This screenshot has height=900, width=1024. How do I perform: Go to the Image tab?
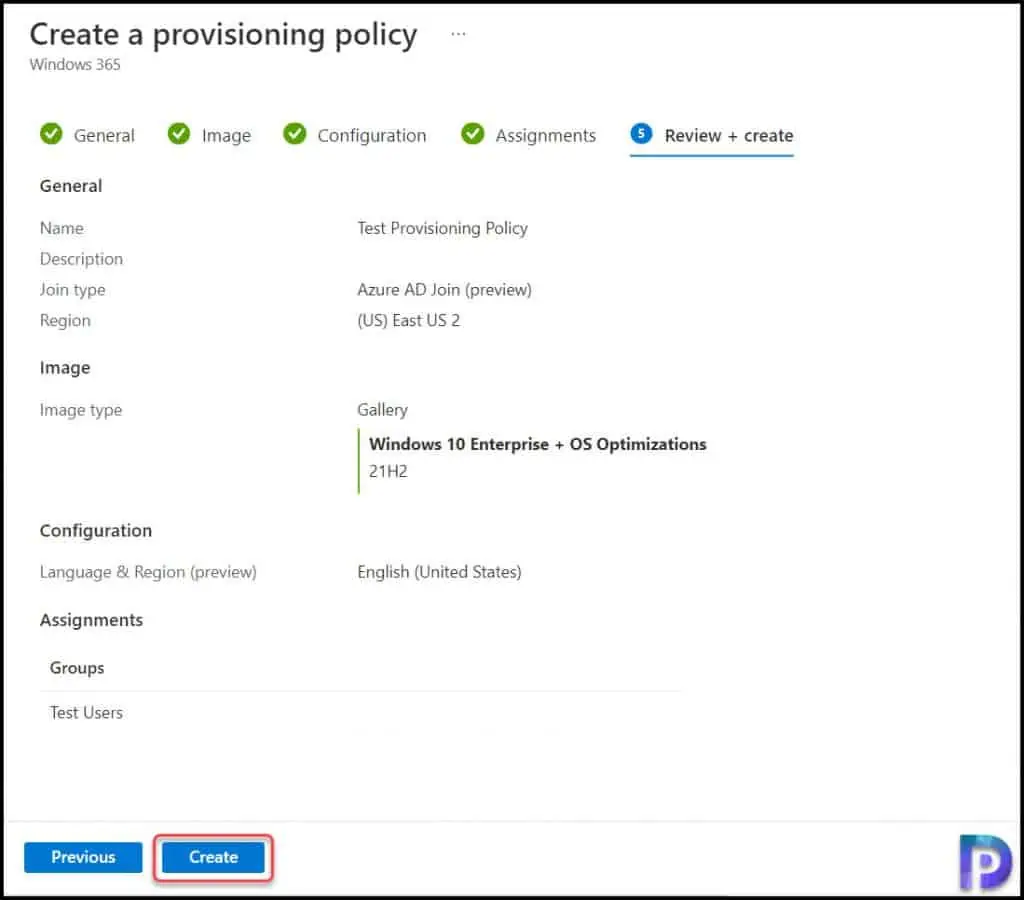tap(226, 135)
